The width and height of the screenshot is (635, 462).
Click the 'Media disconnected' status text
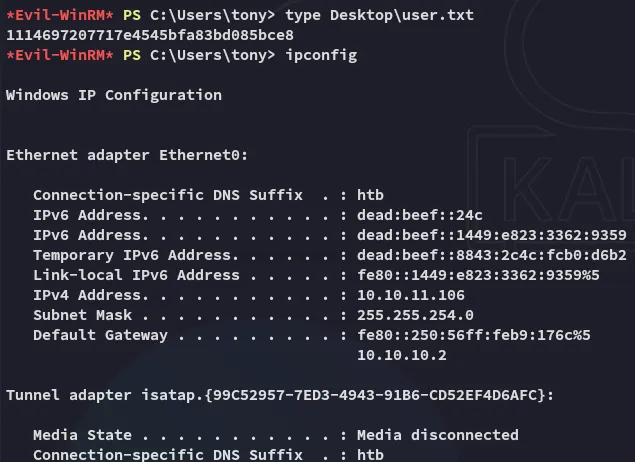pyautogui.click(x=438, y=435)
